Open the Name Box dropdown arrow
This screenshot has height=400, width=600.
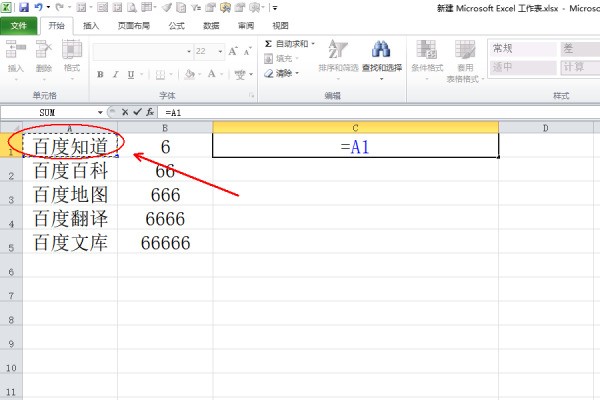pyautogui.click(x=100, y=113)
